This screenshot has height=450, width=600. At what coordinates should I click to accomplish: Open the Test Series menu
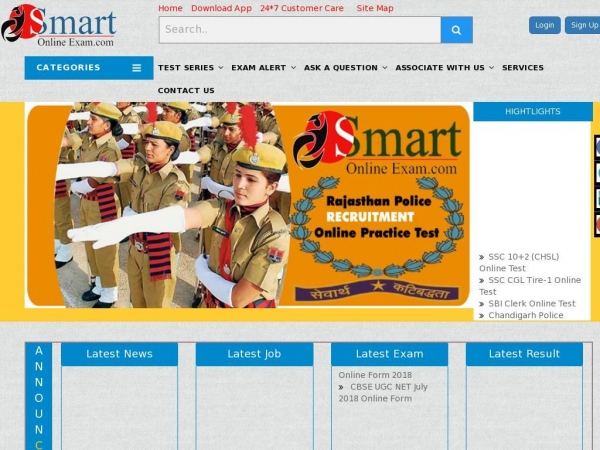click(186, 68)
